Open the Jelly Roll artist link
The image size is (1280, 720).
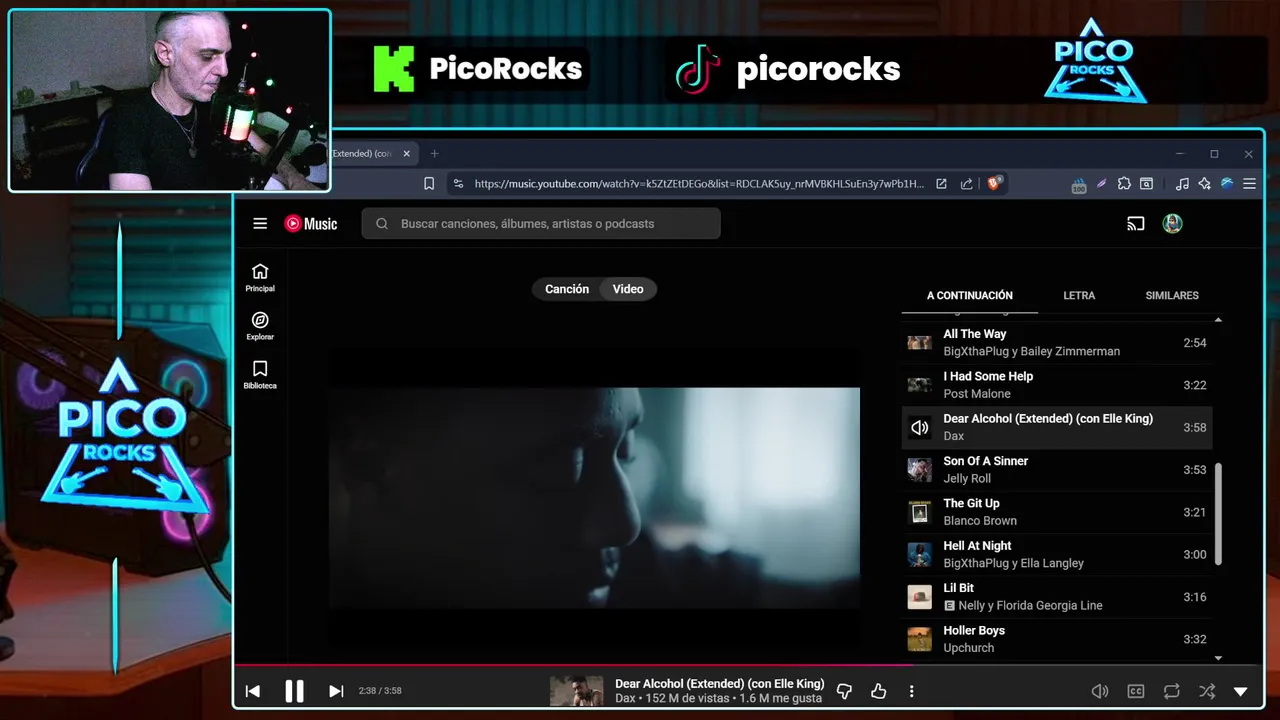pos(967,479)
